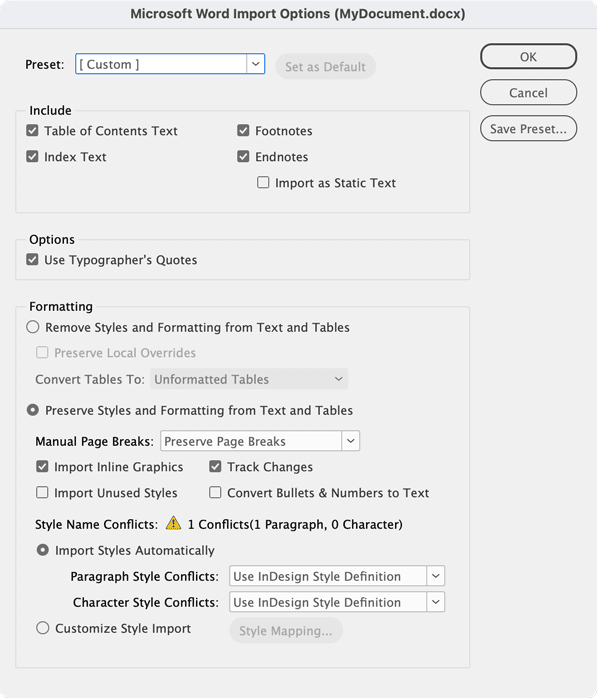Click Save Preset button
The image size is (597, 698).
[528, 129]
